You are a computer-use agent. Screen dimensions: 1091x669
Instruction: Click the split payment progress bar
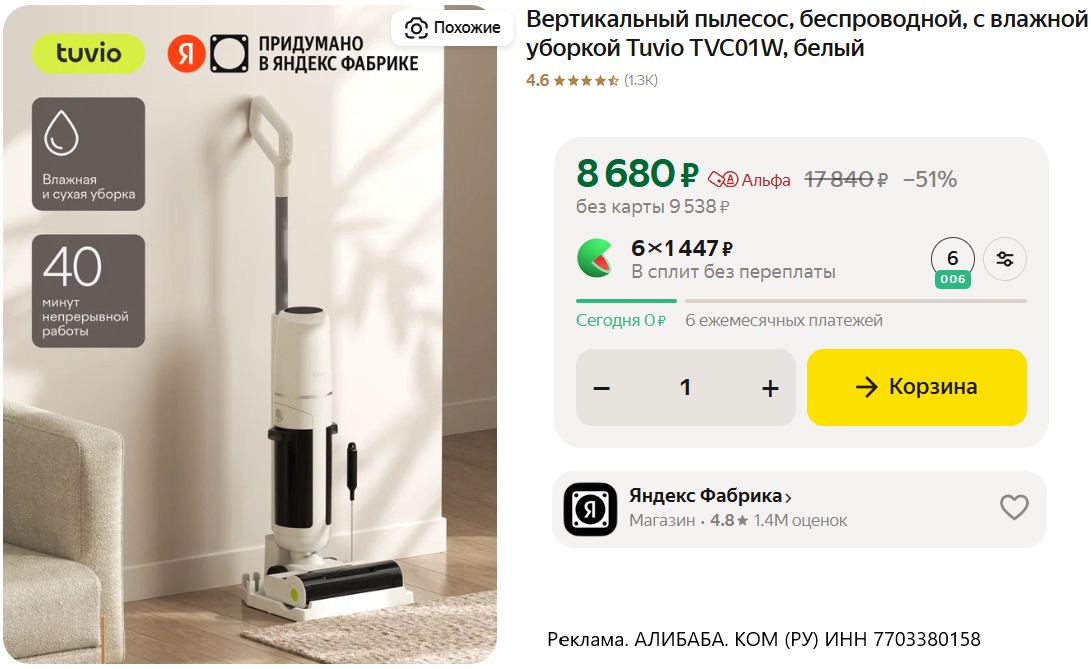[x=801, y=301]
